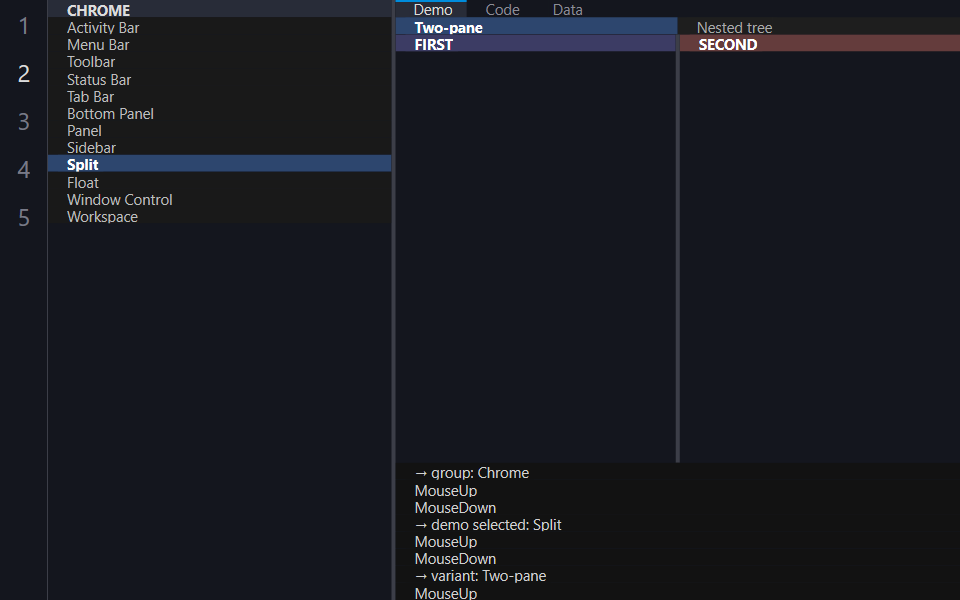Select Toolbar in the demo list

219,62
